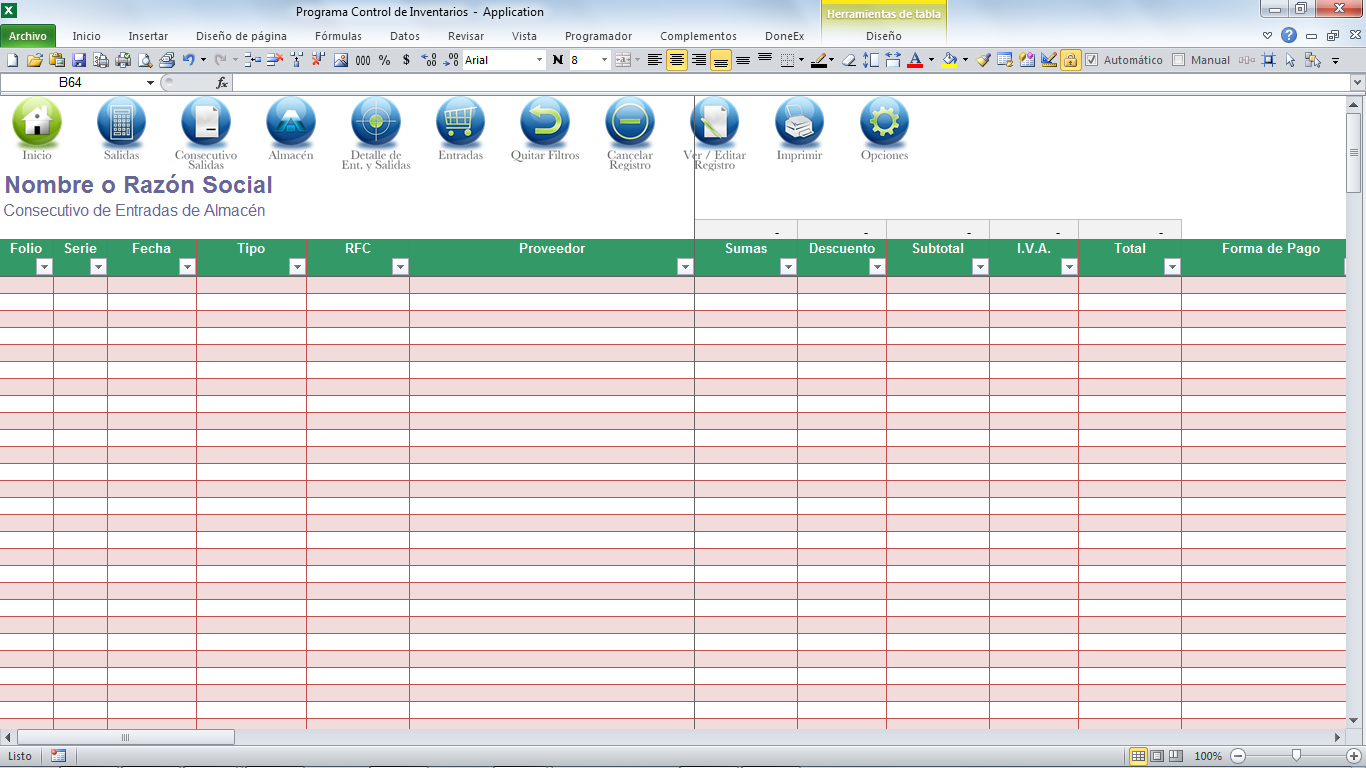Open the Opciones gear icon
The width and height of the screenshot is (1366, 768).
[884, 122]
